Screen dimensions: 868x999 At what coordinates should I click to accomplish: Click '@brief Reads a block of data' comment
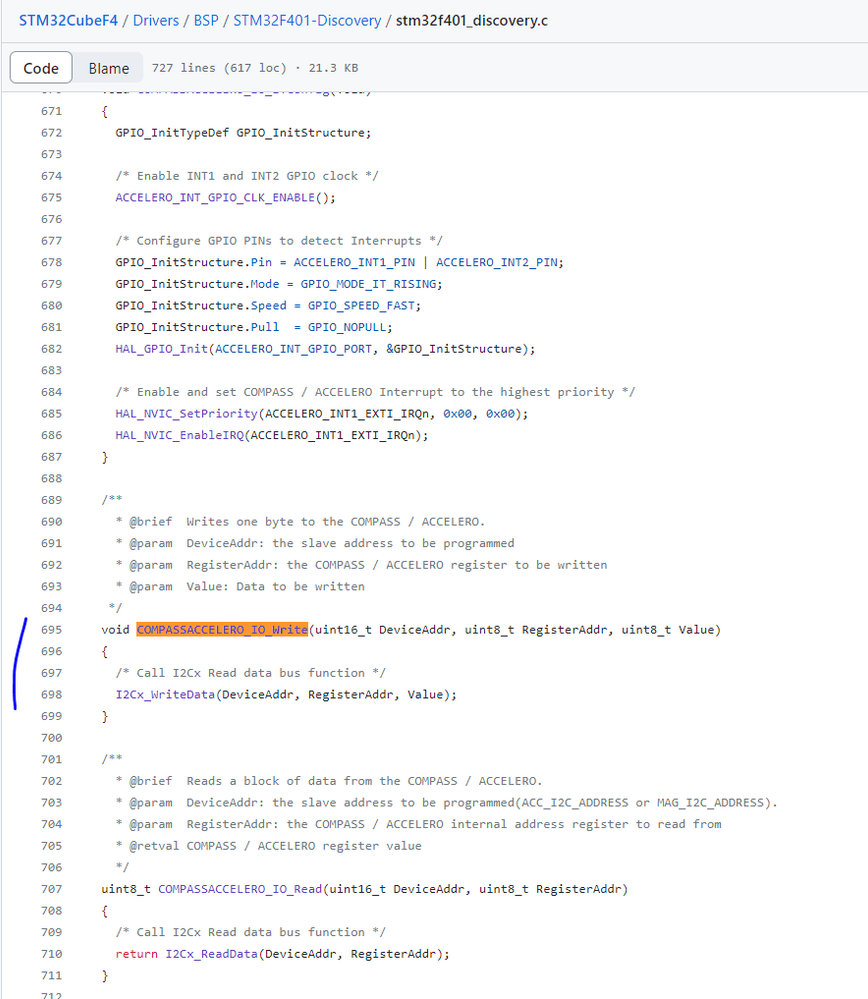(x=329, y=781)
